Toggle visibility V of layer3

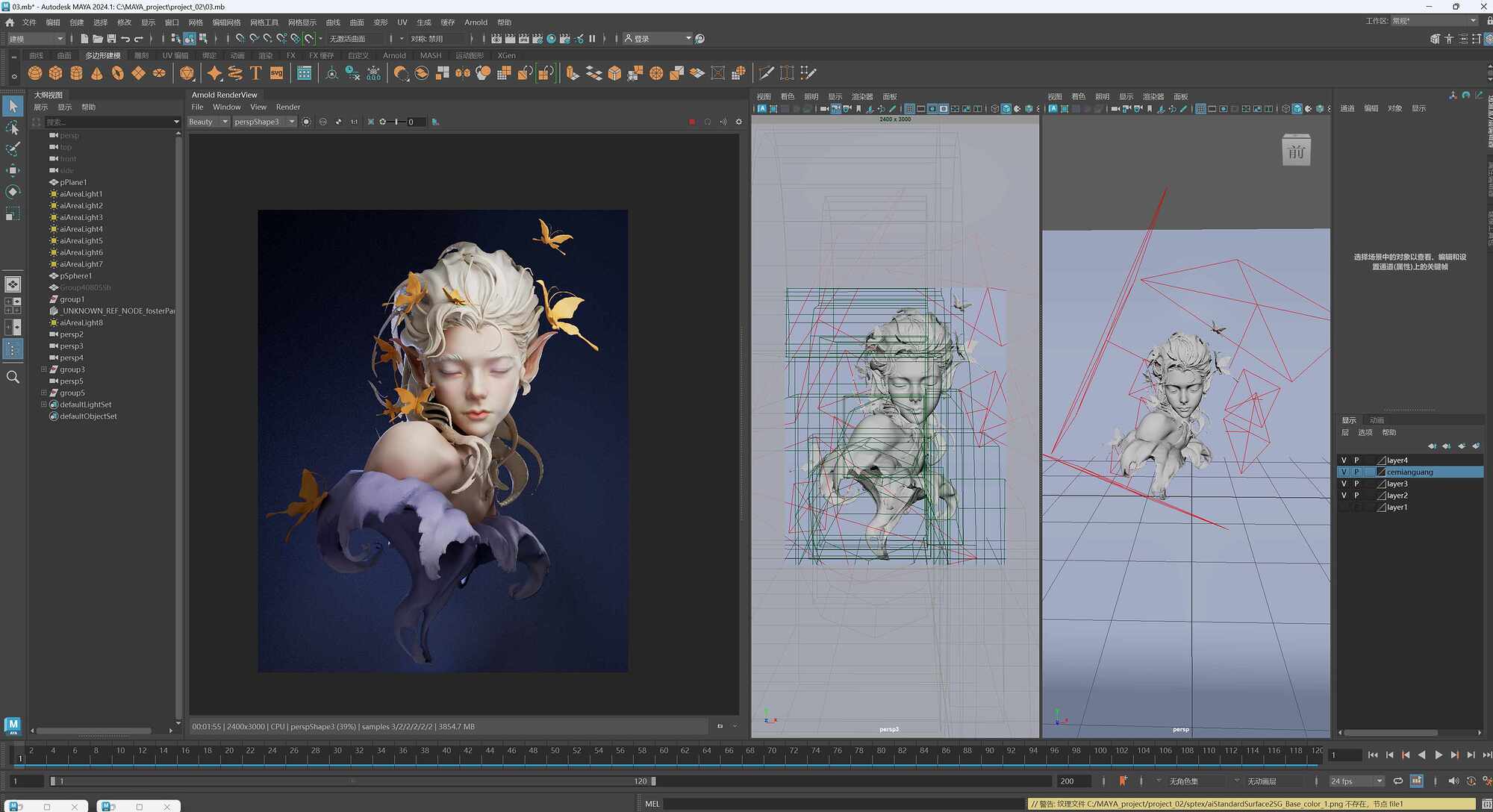pos(1344,484)
